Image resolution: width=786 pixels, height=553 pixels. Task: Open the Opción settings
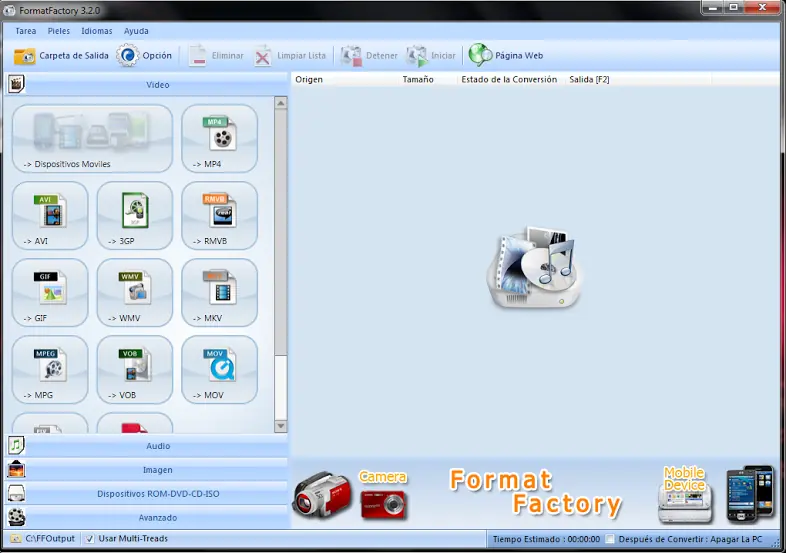coord(144,56)
